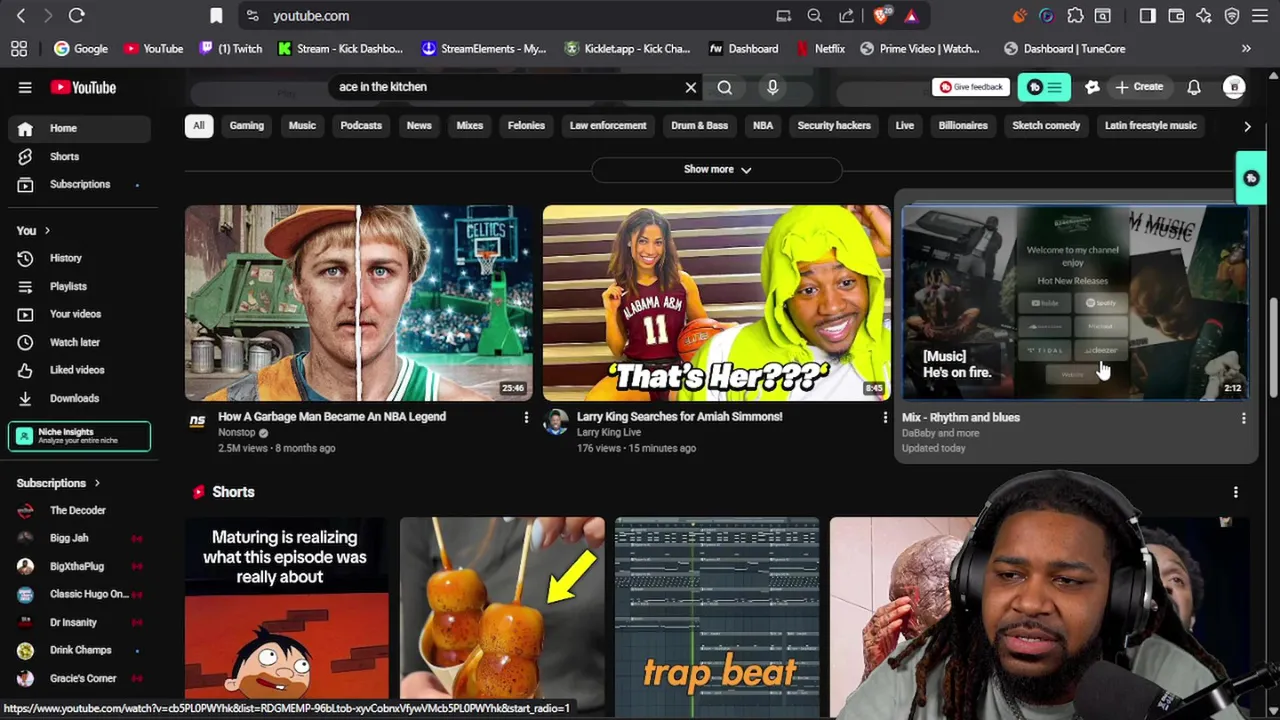Open the (1) Twitch bookmark
Viewport: 1280px width, 720px height.
(x=230, y=48)
